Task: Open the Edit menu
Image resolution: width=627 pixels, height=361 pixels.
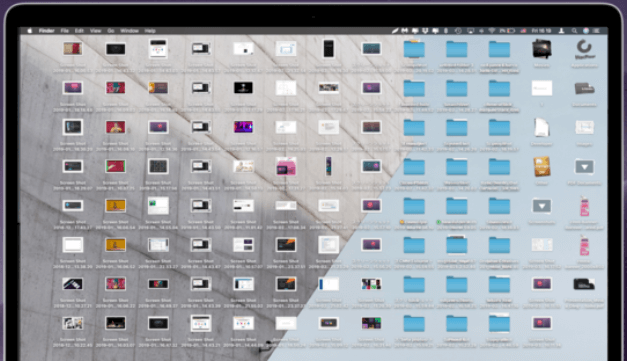Action: click(79, 31)
